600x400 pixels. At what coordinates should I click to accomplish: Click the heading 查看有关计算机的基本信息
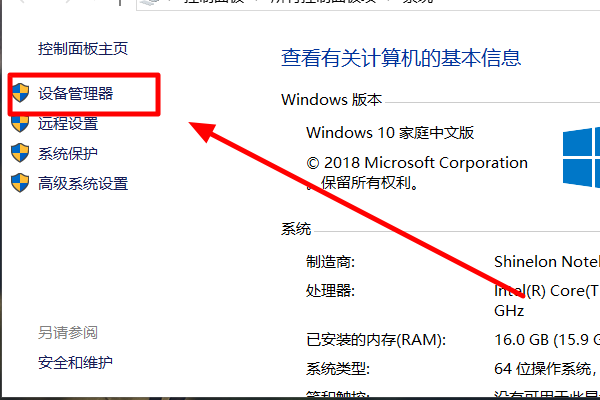click(401, 58)
